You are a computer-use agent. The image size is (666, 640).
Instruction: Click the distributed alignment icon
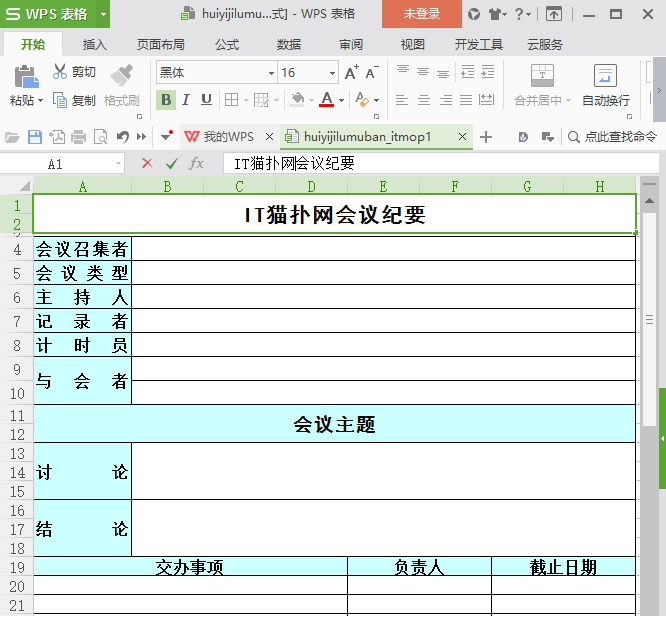[486, 100]
